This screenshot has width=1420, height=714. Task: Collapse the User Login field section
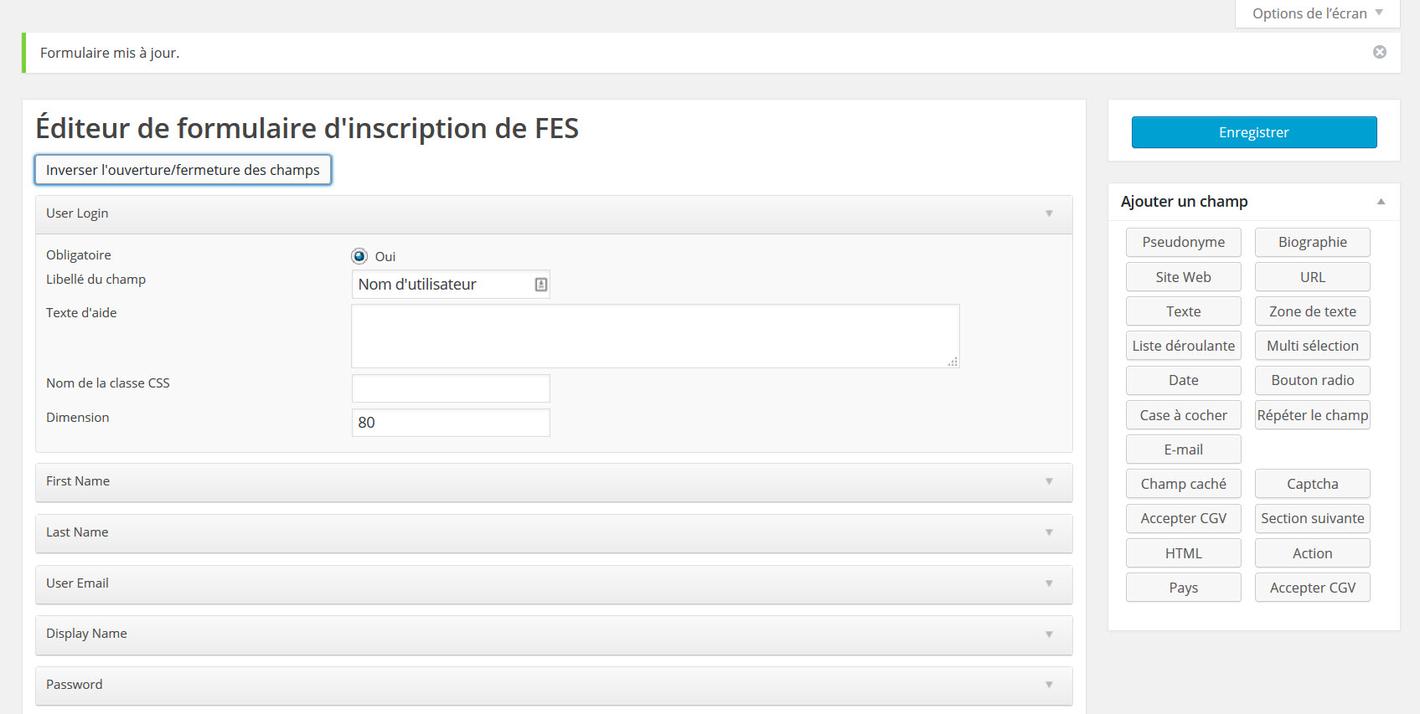pos(1049,213)
